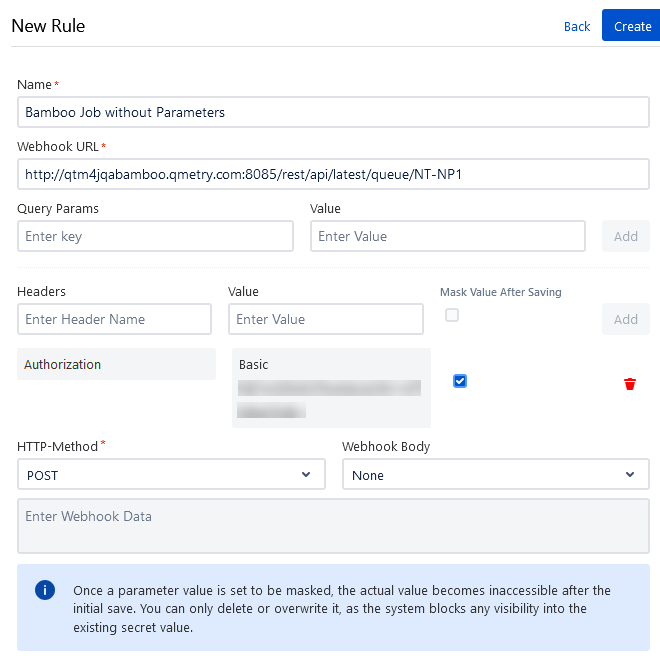Expand the Webhook Body dropdown
660x670 pixels.
[495, 475]
